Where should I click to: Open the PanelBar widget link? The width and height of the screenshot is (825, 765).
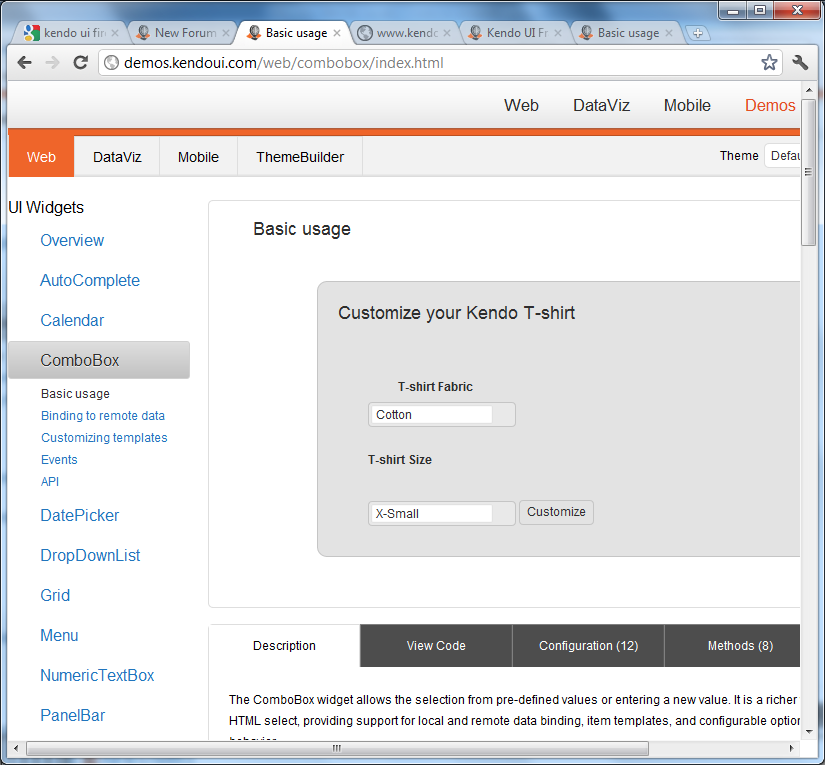pyautogui.click(x=73, y=716)
